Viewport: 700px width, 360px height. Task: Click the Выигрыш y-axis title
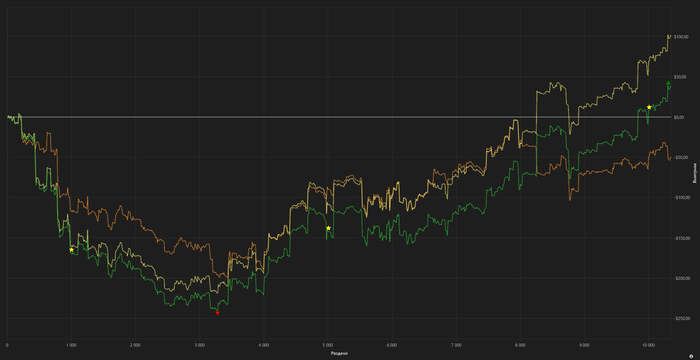point(695,174)
